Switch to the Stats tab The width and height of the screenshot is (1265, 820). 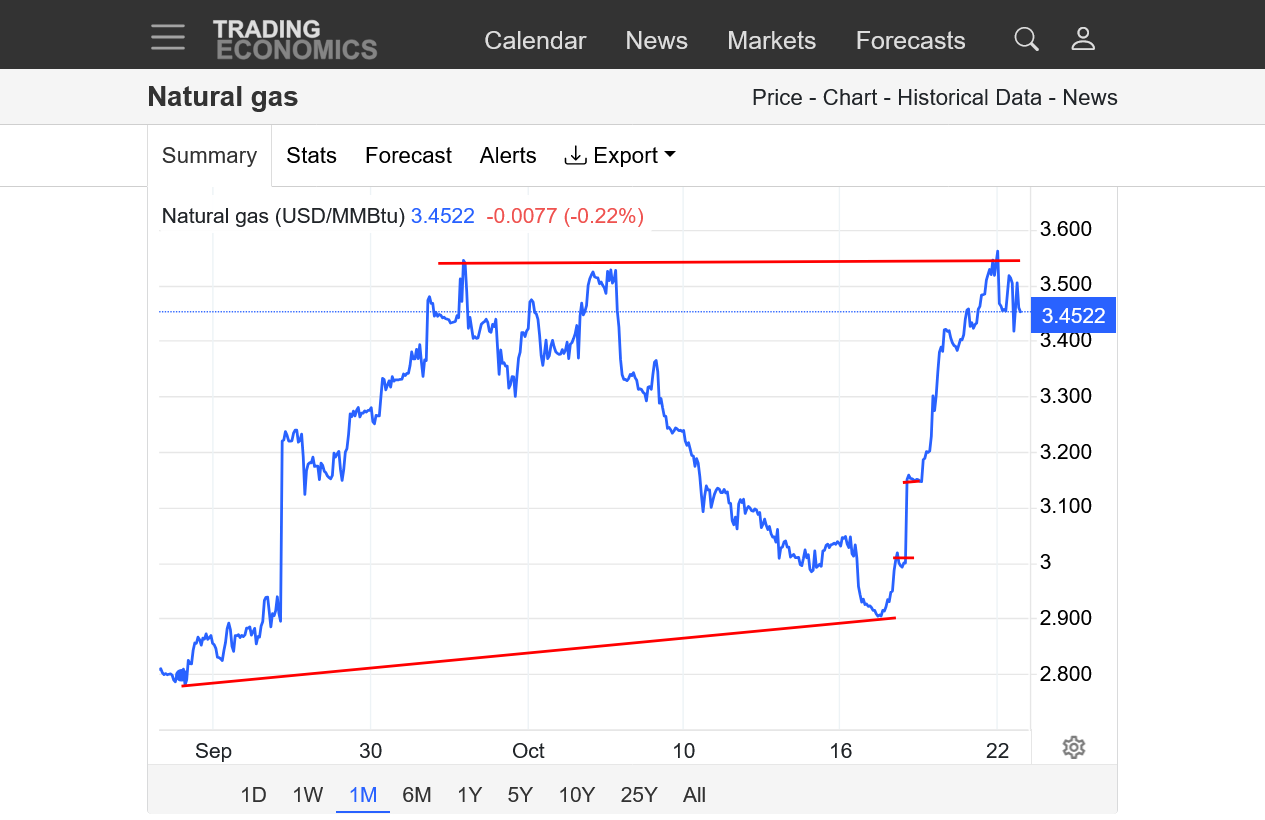311,155
